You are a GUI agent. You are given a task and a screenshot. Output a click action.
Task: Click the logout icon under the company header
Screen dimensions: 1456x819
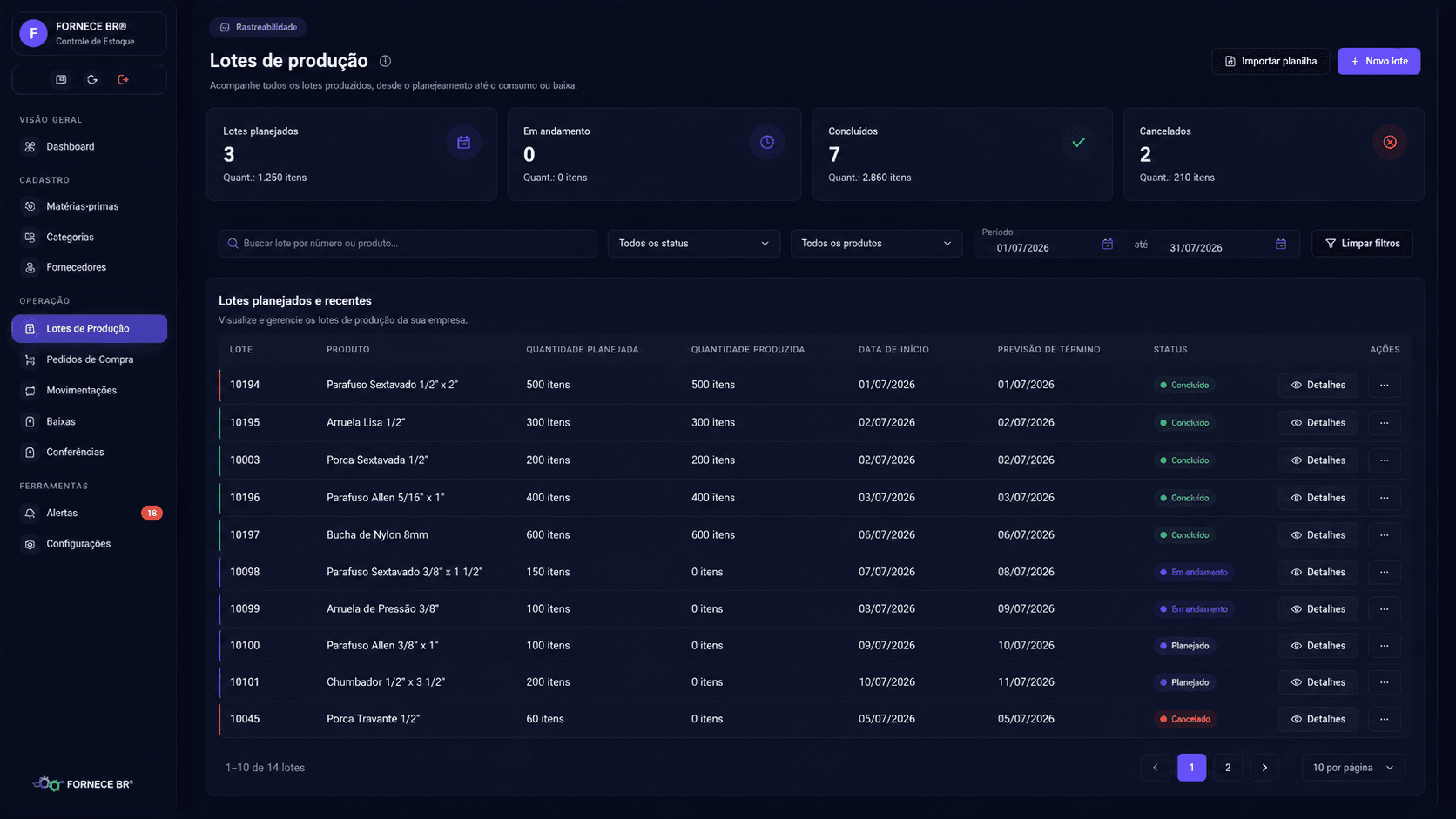click(124, 79)
